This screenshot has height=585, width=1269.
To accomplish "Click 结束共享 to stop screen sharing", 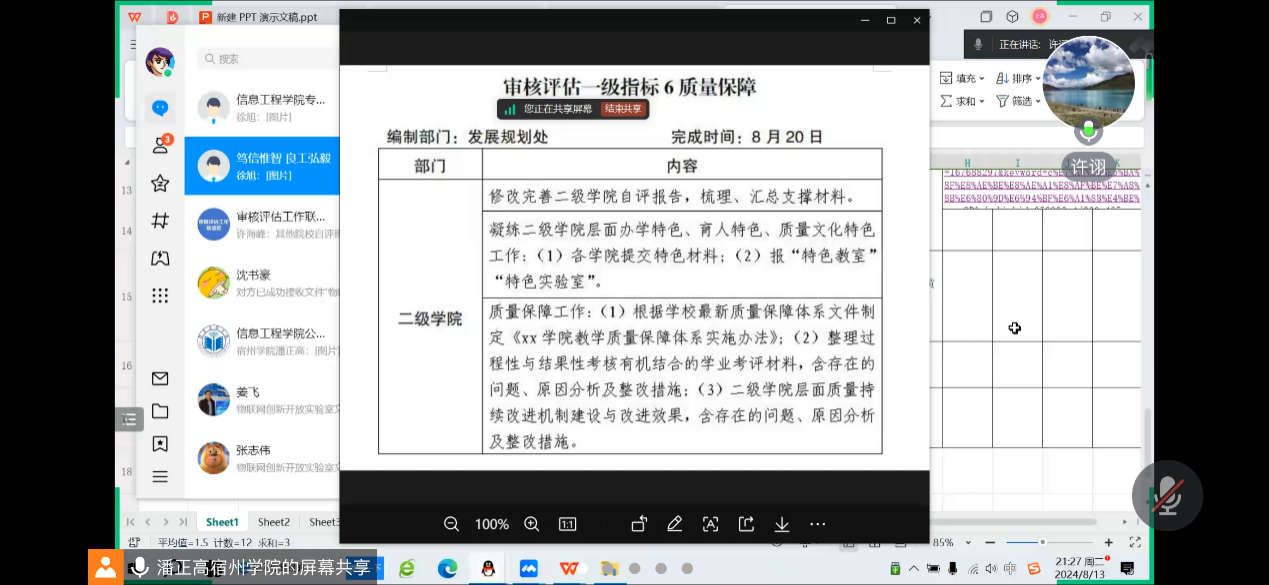I will coord(622,109).
